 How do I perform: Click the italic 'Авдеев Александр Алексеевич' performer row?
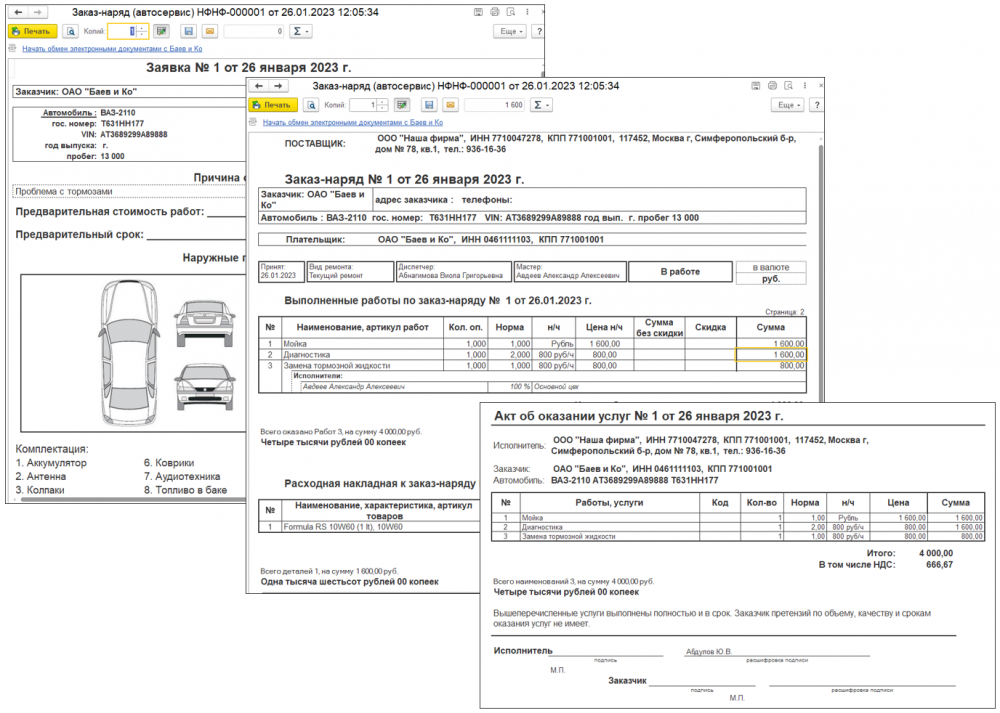(x=353, y=386)
